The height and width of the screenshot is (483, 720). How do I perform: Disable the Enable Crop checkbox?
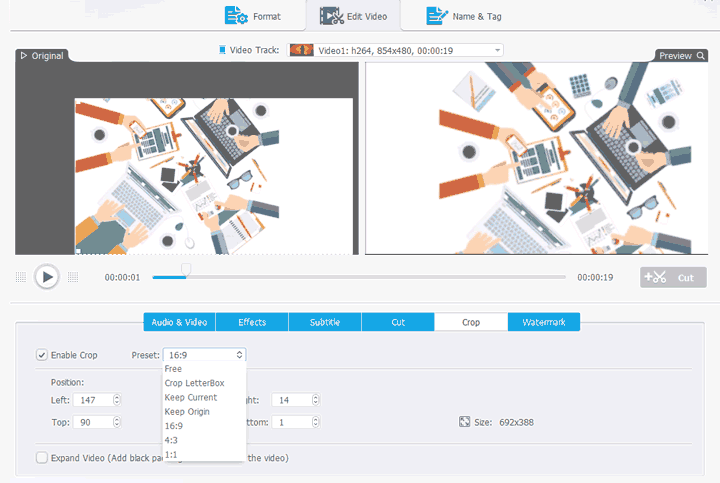pos(42,355)
